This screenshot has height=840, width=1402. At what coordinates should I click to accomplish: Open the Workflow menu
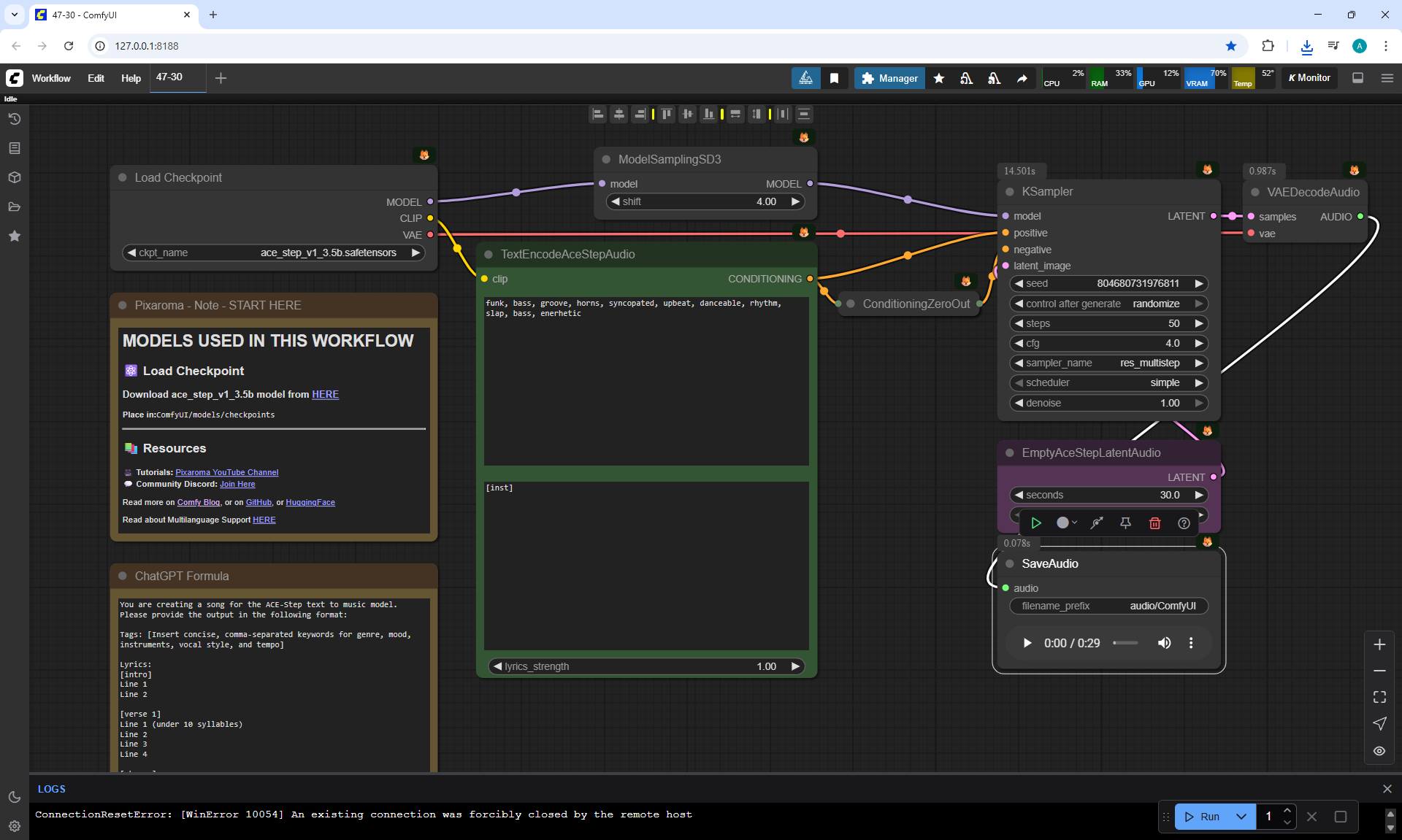[x=51, y=78]
